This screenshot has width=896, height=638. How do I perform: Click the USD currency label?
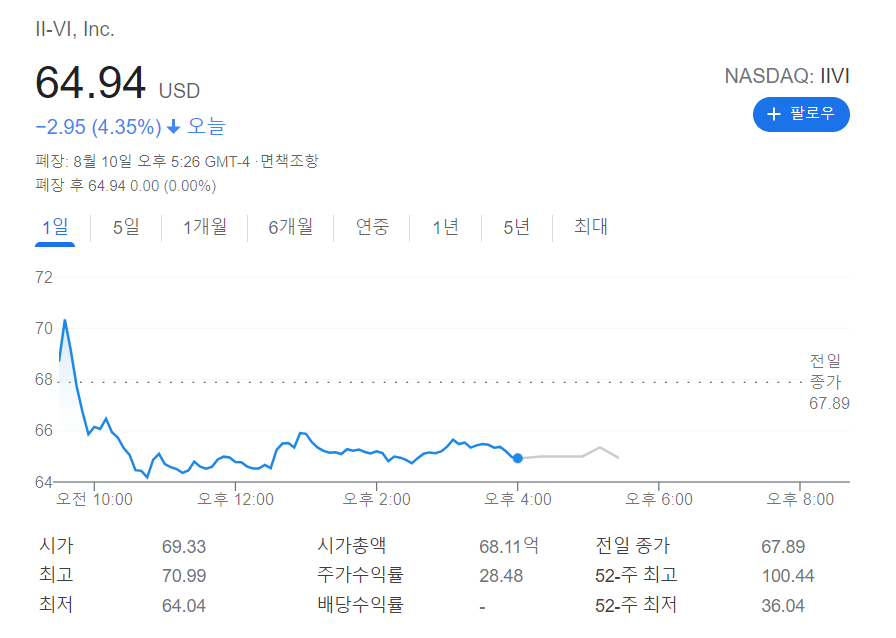179,91
